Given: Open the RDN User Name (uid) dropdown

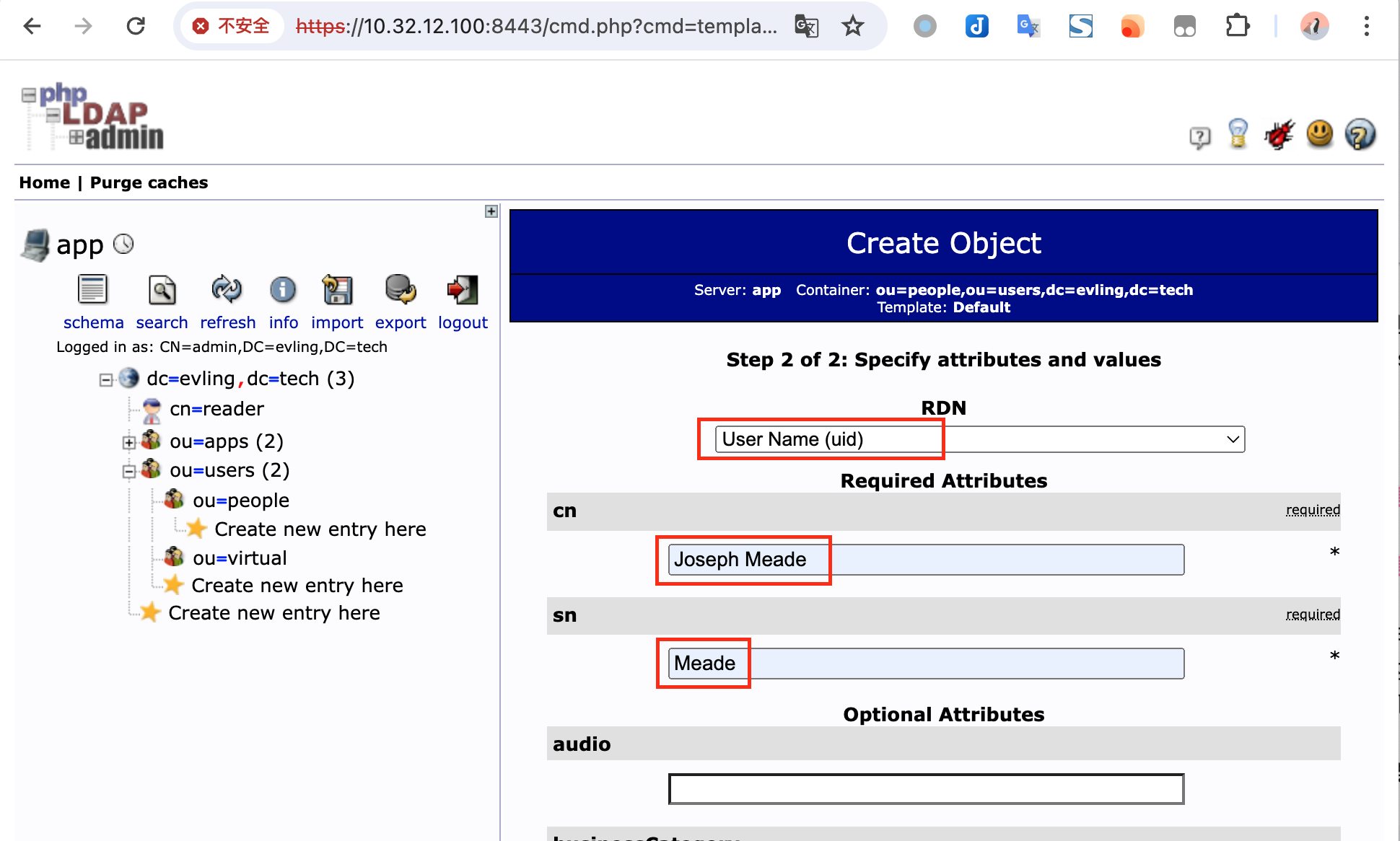Looking at the screenshot, I should (x=980, y=439).
